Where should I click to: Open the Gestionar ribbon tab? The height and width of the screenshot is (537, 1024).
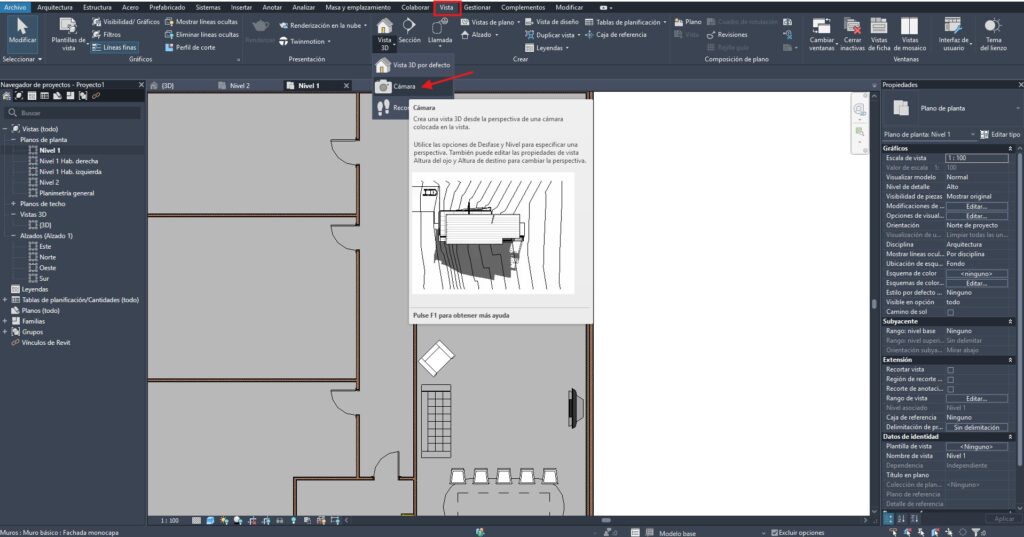[x=477, y=7]
